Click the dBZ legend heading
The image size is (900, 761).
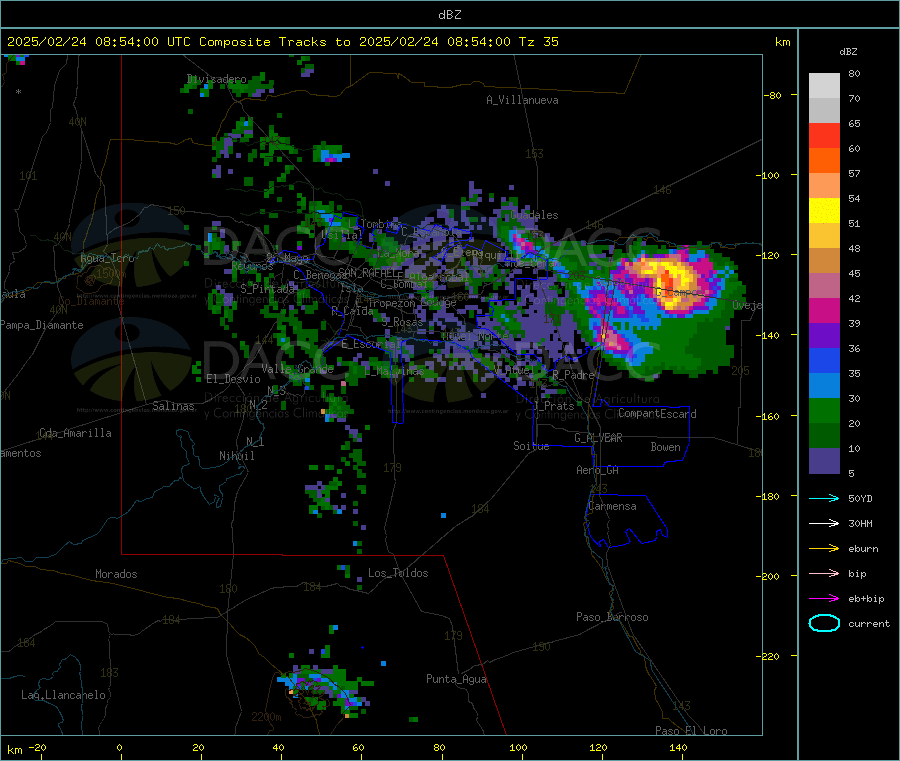[x=848, y=52]
